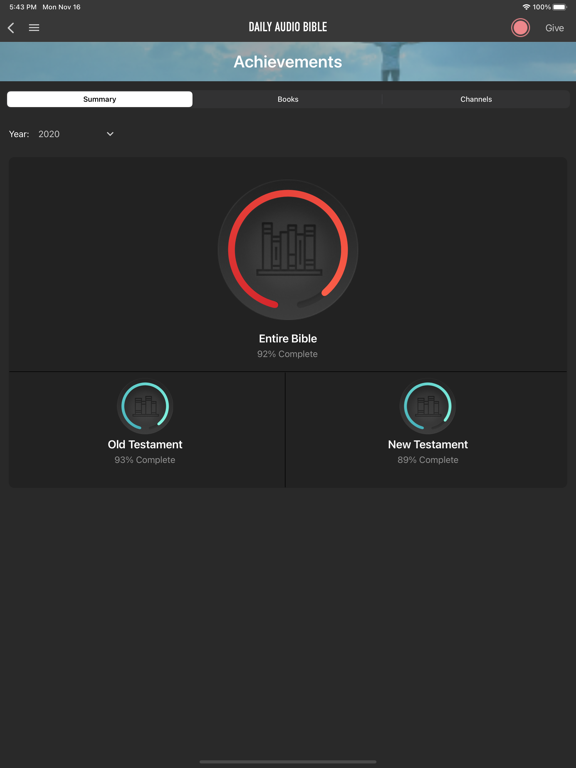This screenshot has width=576, height=768.
Task: Open the Give link
Action: pos(554,28)
